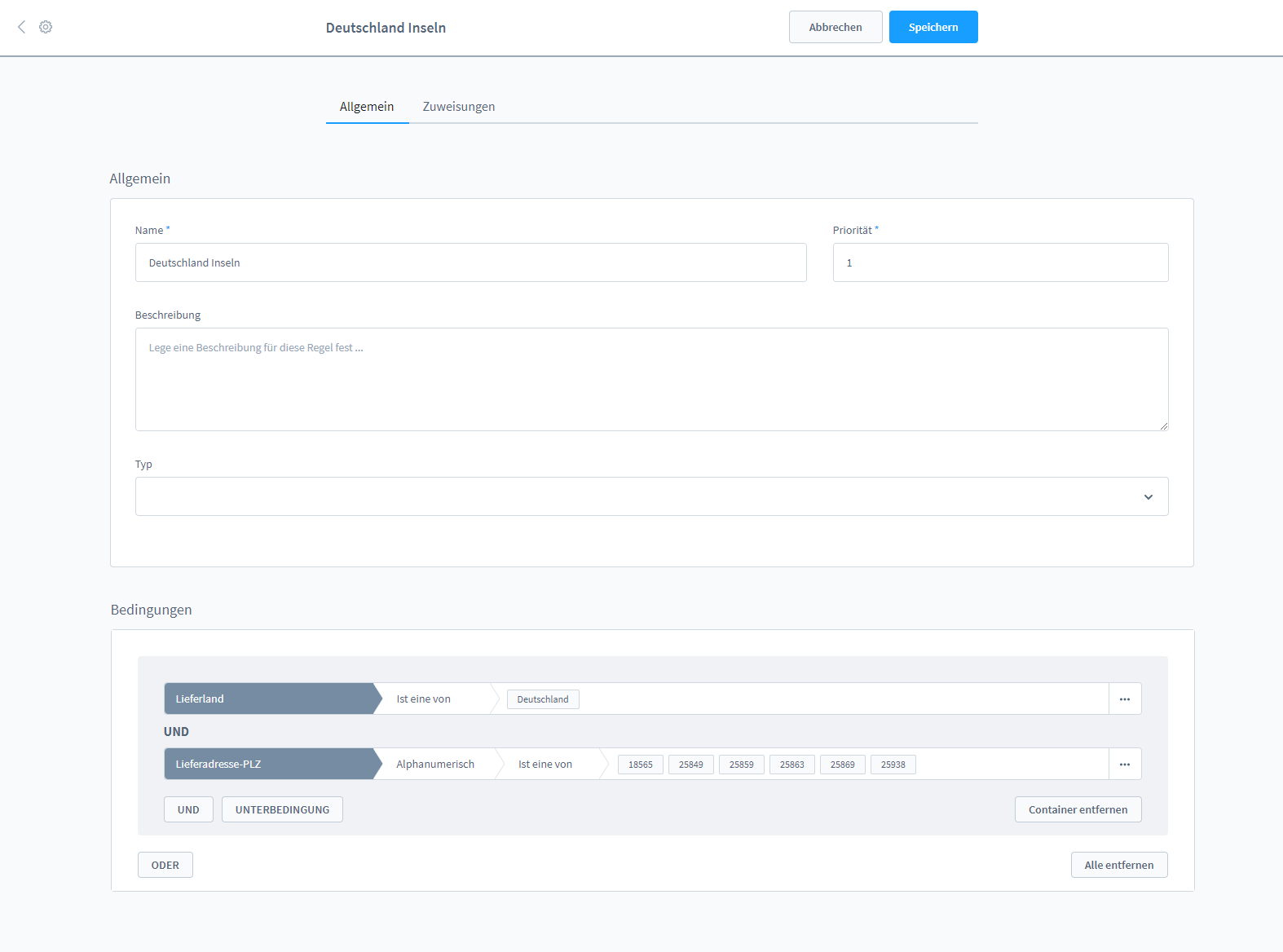The width and height of the screenshot is (1283, 952).
Task: Change the 'Ist eine von' operator for Lieferland
Action: (432, 699)
